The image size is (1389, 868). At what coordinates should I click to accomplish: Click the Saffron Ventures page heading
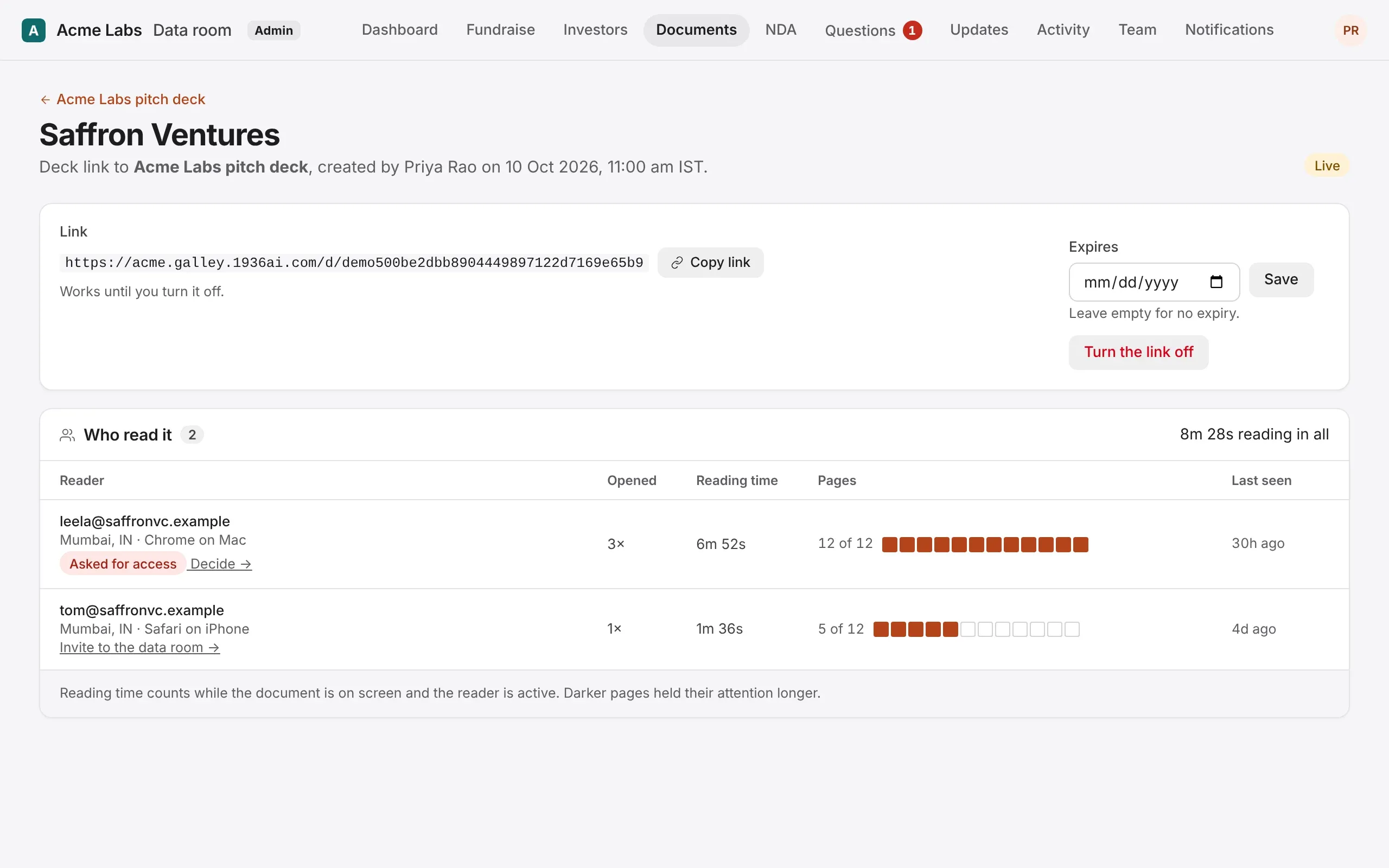[x=160, y=135]
